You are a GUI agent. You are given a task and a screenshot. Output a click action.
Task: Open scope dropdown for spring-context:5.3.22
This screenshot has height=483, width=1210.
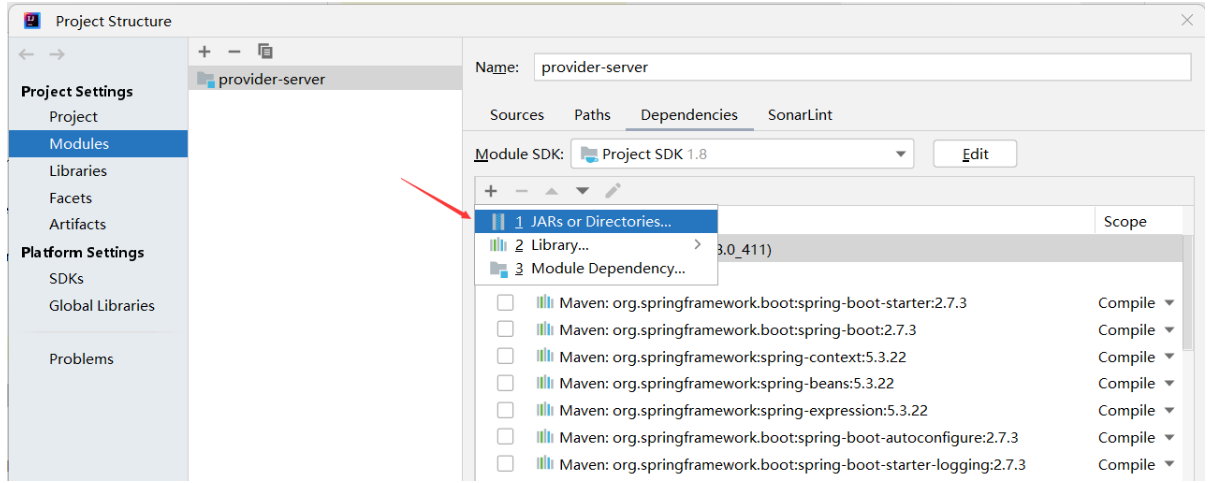coord(1169,356)
